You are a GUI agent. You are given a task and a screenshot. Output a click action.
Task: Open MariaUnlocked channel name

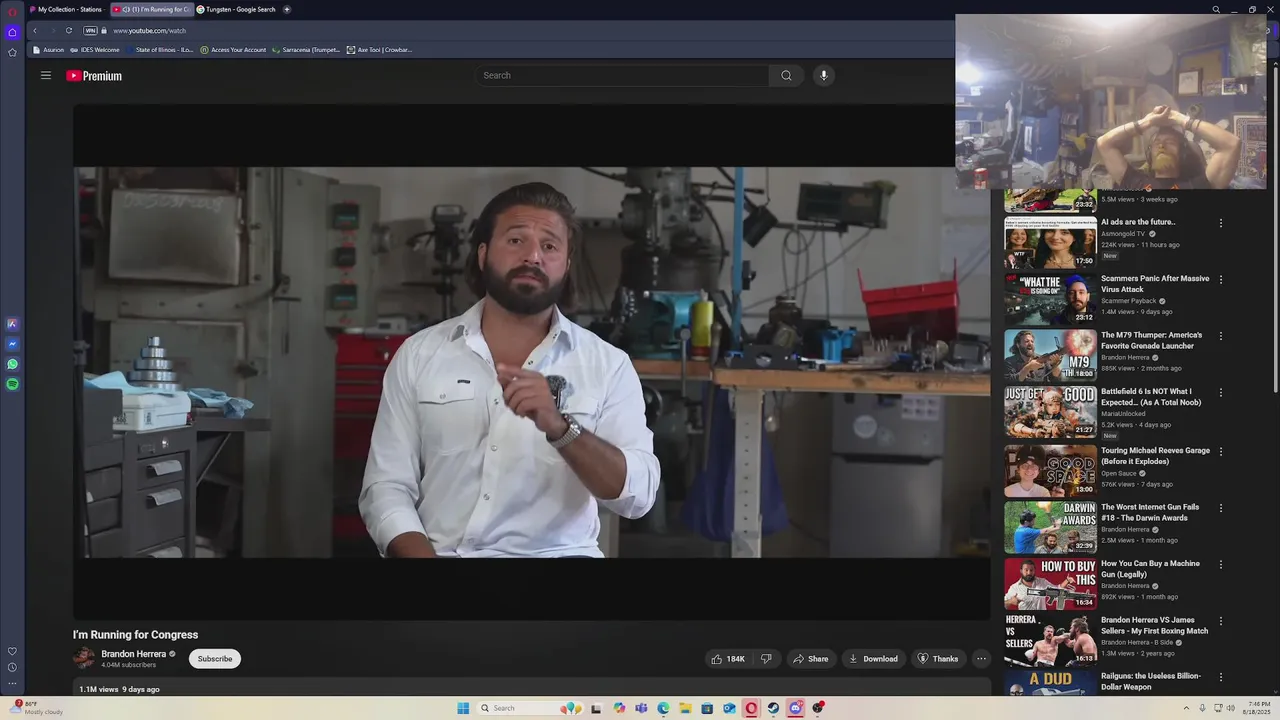(x=1124, y=414)
